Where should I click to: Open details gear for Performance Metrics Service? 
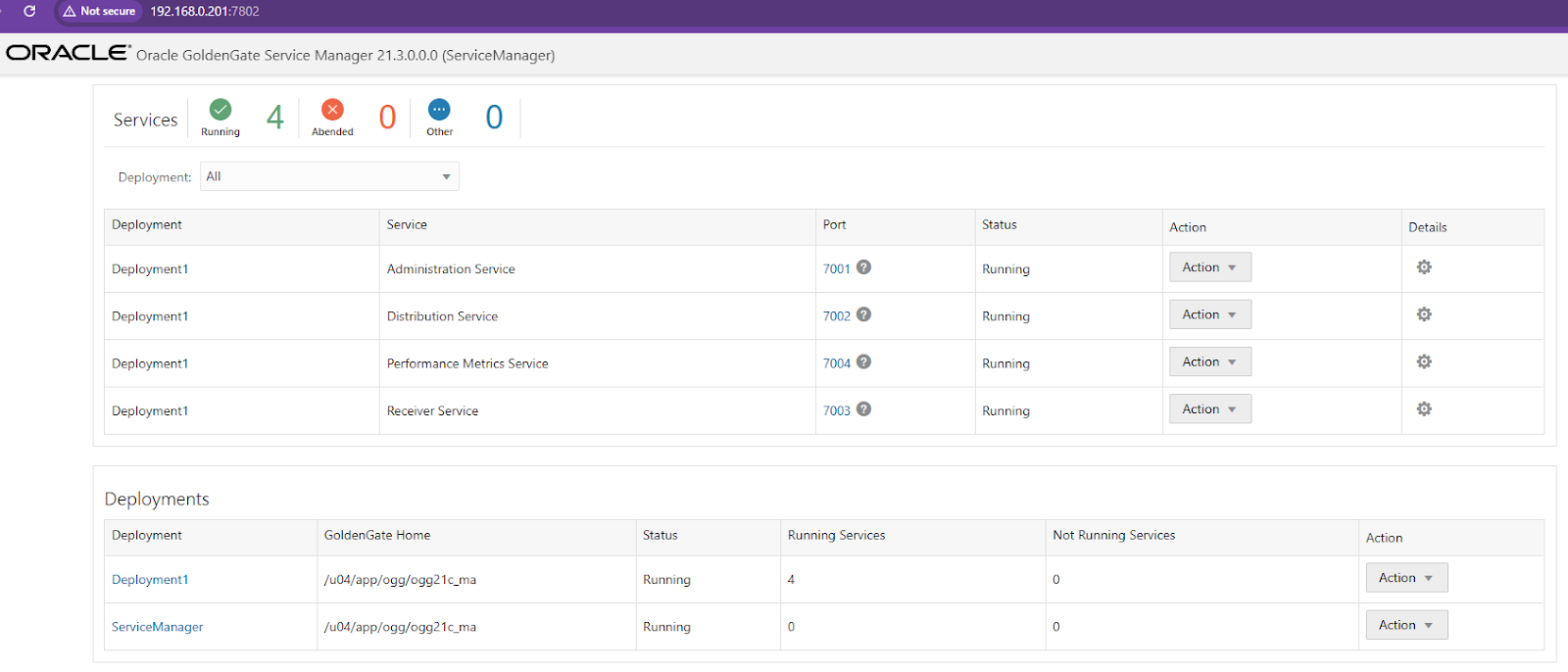pos(1424,361)
